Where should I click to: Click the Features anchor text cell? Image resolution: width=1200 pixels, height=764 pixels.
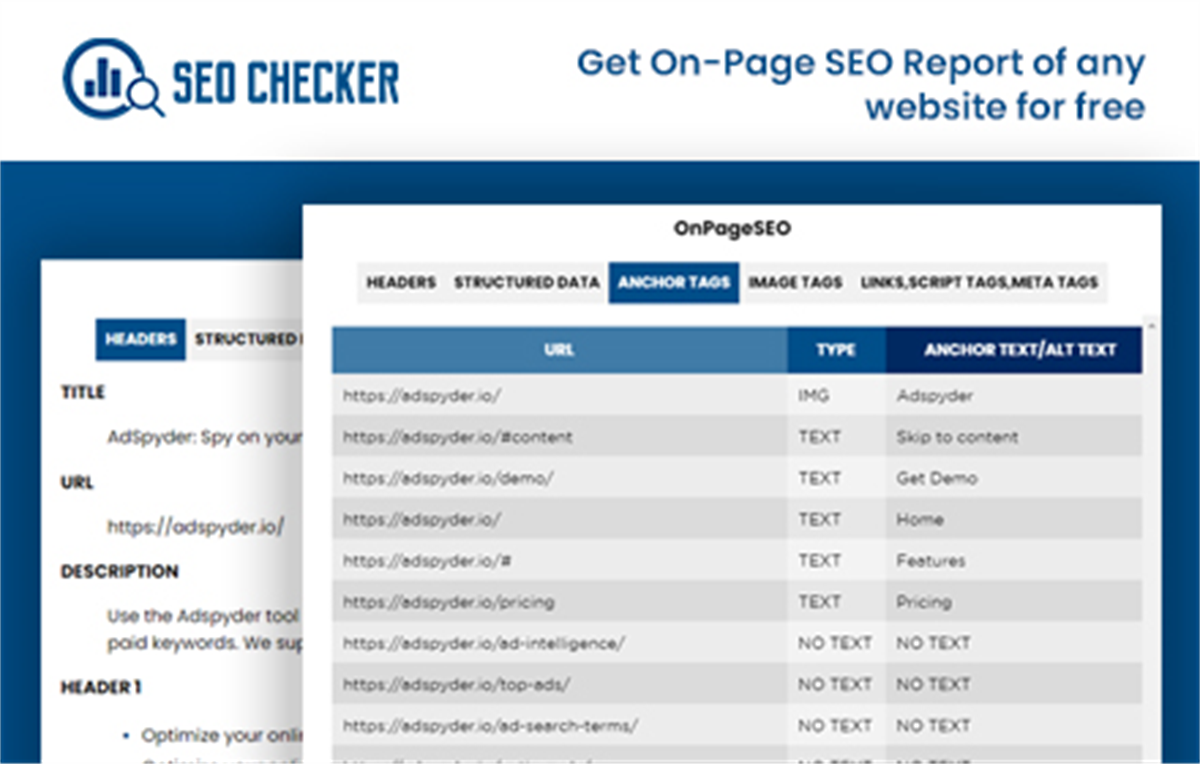pyautogui.click(x=1014, y=561)
